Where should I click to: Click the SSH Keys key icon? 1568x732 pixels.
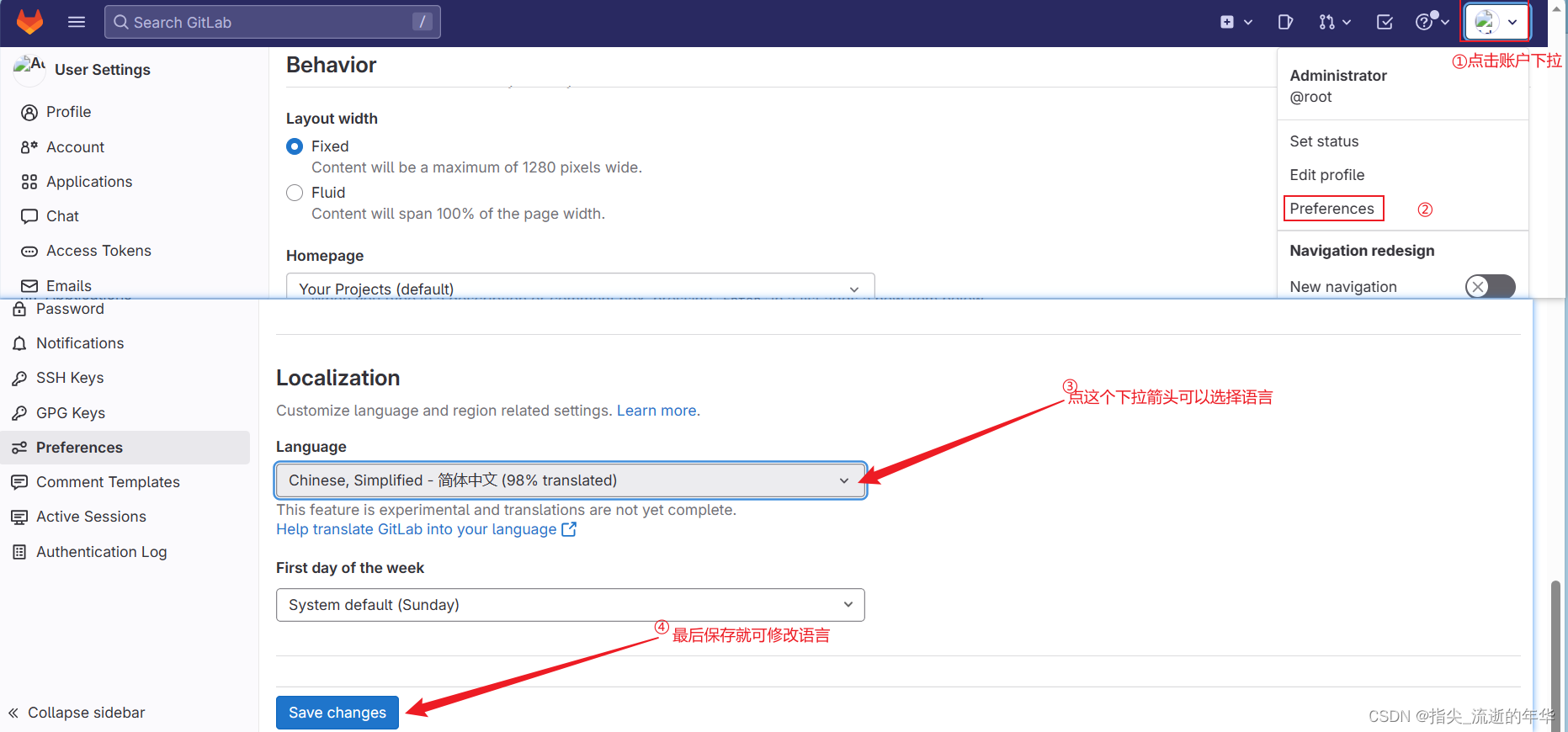(19, 379)
